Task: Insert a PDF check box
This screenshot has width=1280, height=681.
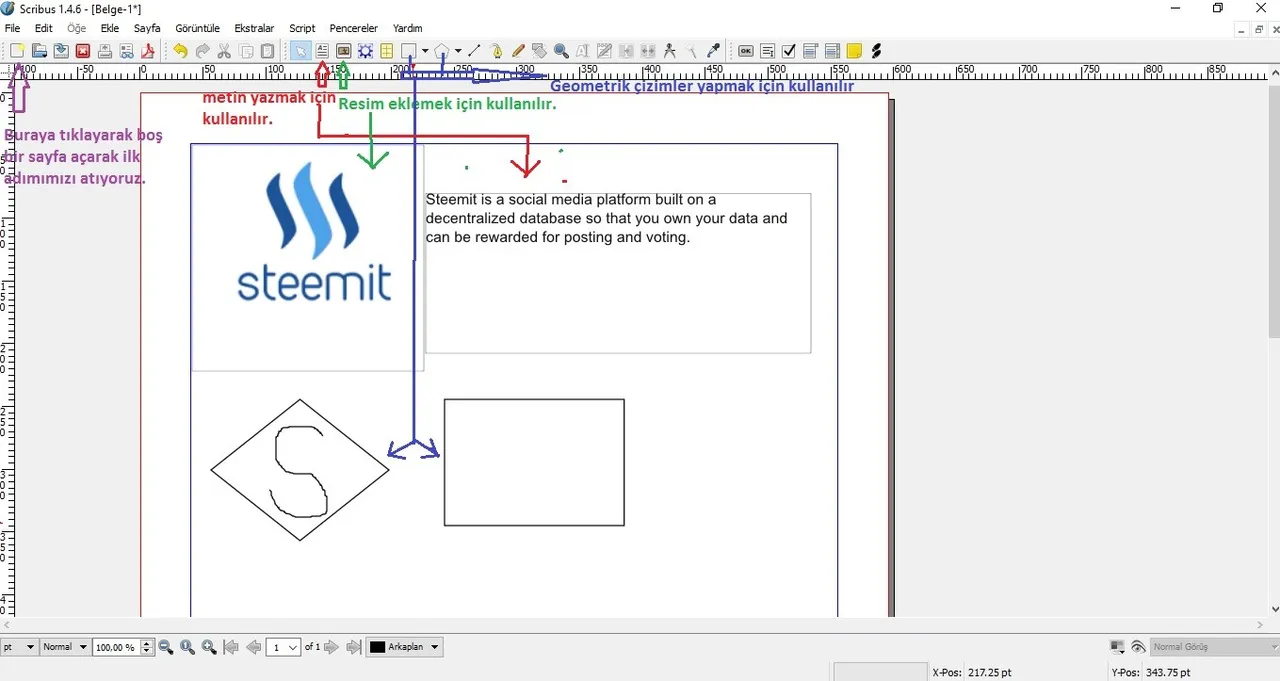Action: (789, 51)
